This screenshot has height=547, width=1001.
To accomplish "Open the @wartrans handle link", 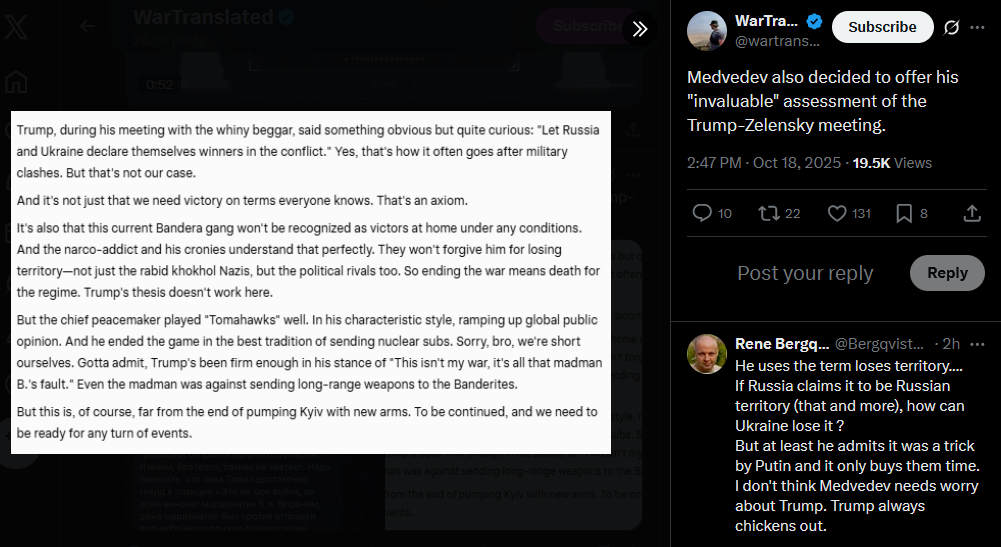I will click(777, 41).
